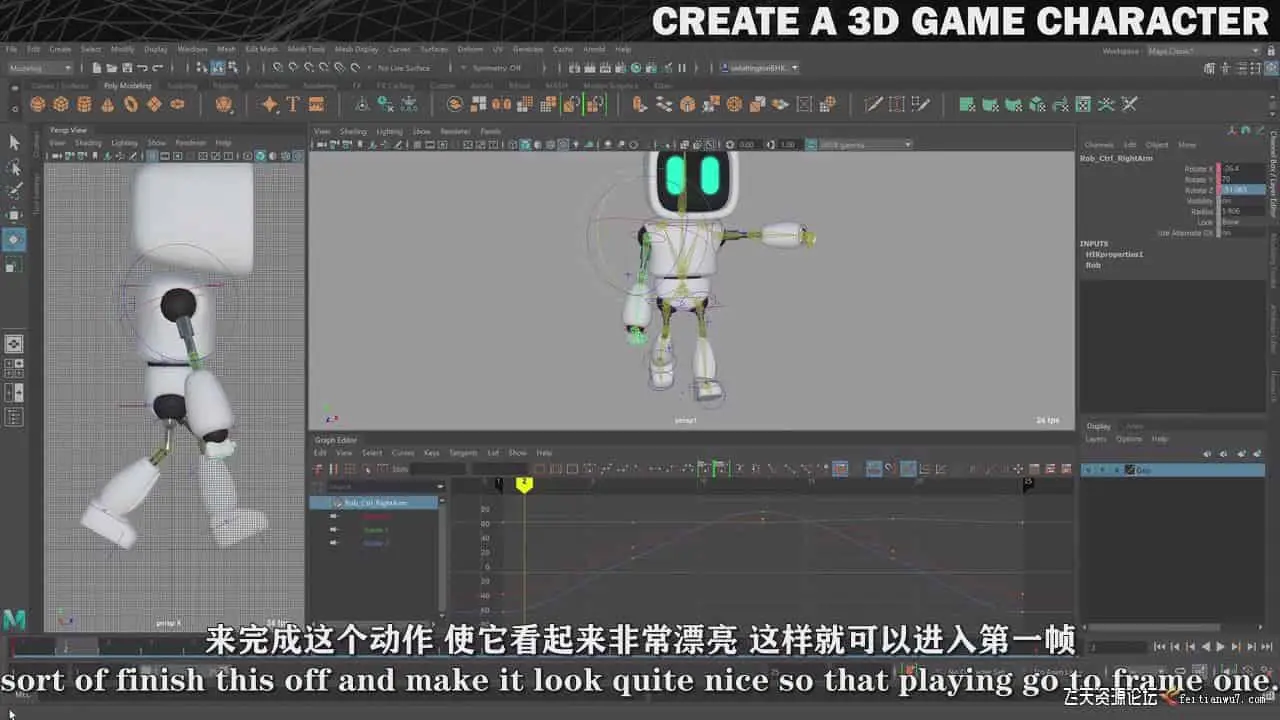Select the polygon sphere shelf icon

point(38,104)
